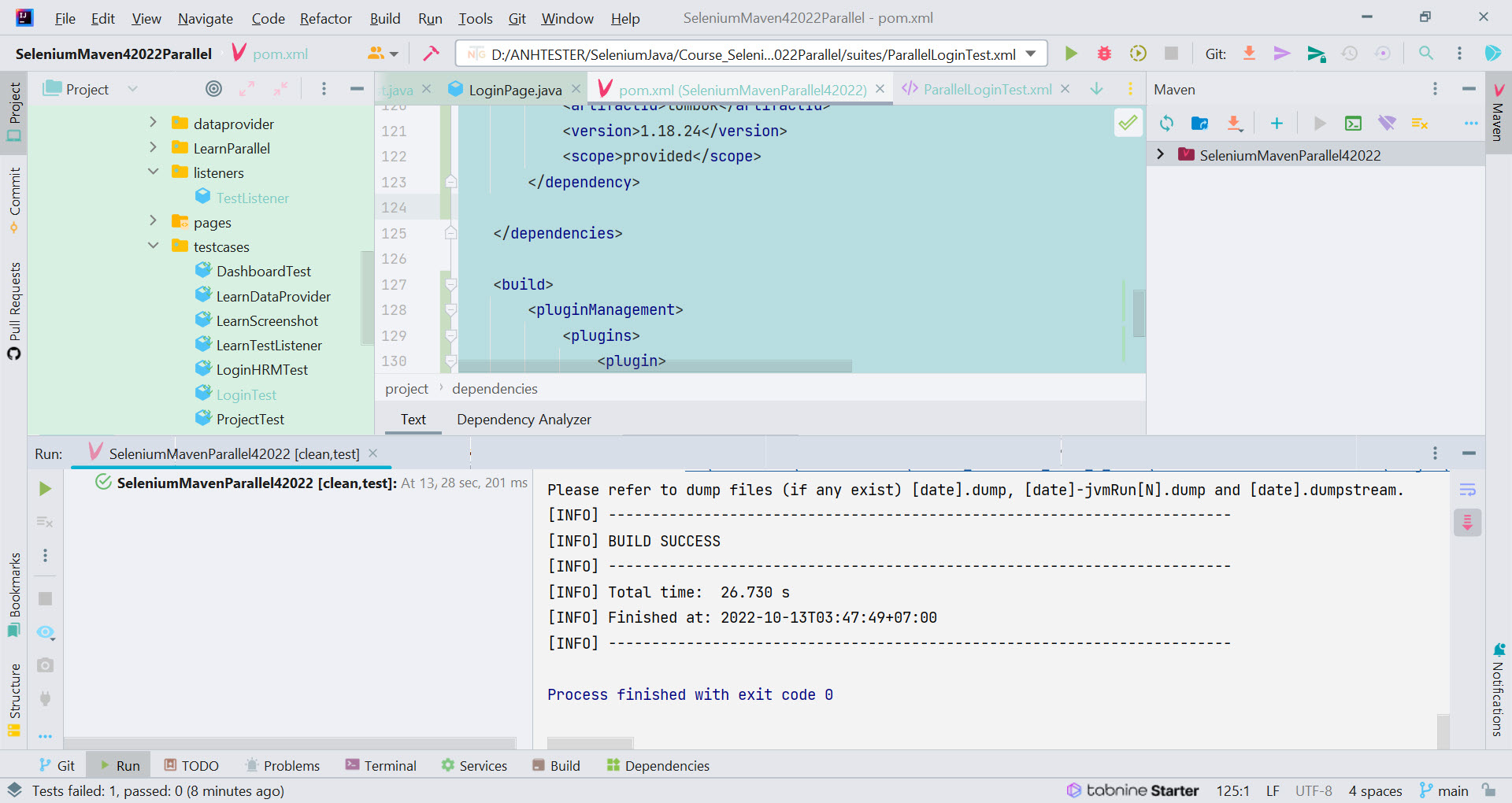Expand the dataprovider folder
The width and height of the screenshot is (1512, 803).
click(x=153, y=123)
